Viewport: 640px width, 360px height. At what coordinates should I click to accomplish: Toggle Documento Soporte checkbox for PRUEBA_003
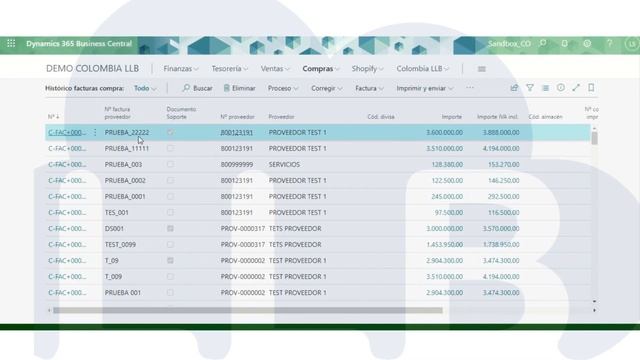[170, 164]
